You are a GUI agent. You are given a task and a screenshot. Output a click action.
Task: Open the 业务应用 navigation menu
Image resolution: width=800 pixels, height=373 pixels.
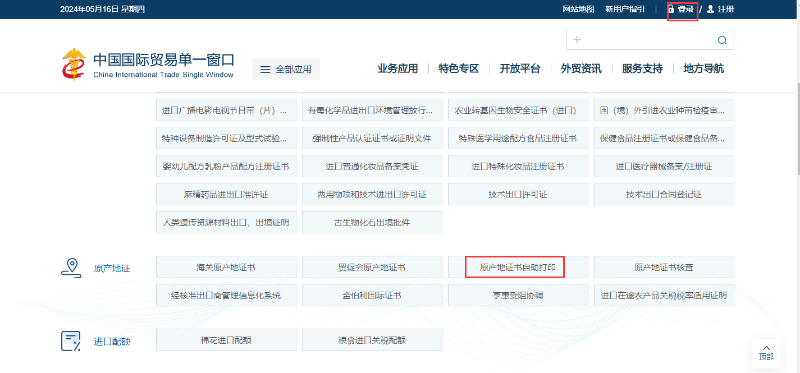[397, 68]
